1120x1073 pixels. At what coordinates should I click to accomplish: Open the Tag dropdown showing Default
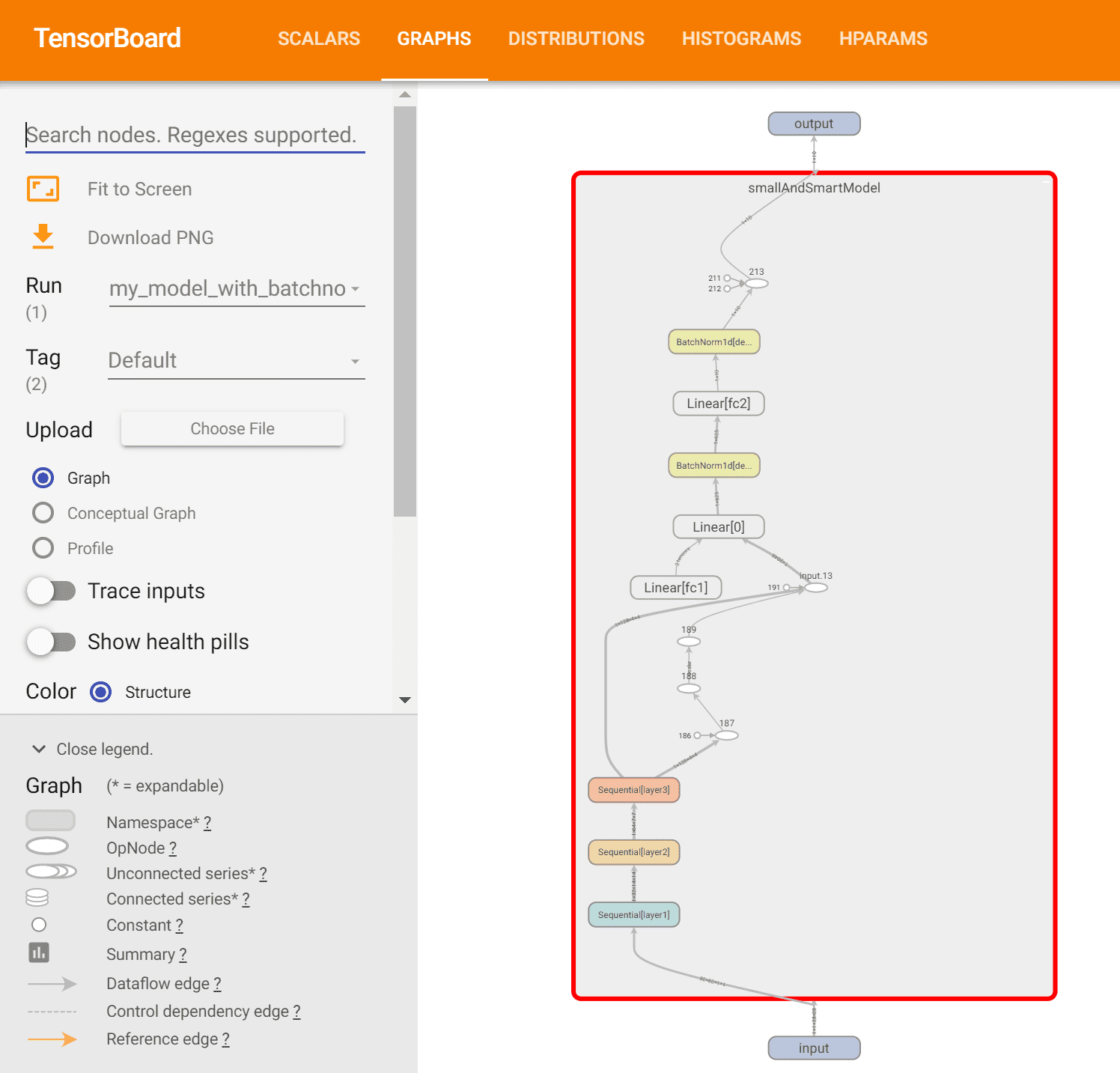click(237, 361)
